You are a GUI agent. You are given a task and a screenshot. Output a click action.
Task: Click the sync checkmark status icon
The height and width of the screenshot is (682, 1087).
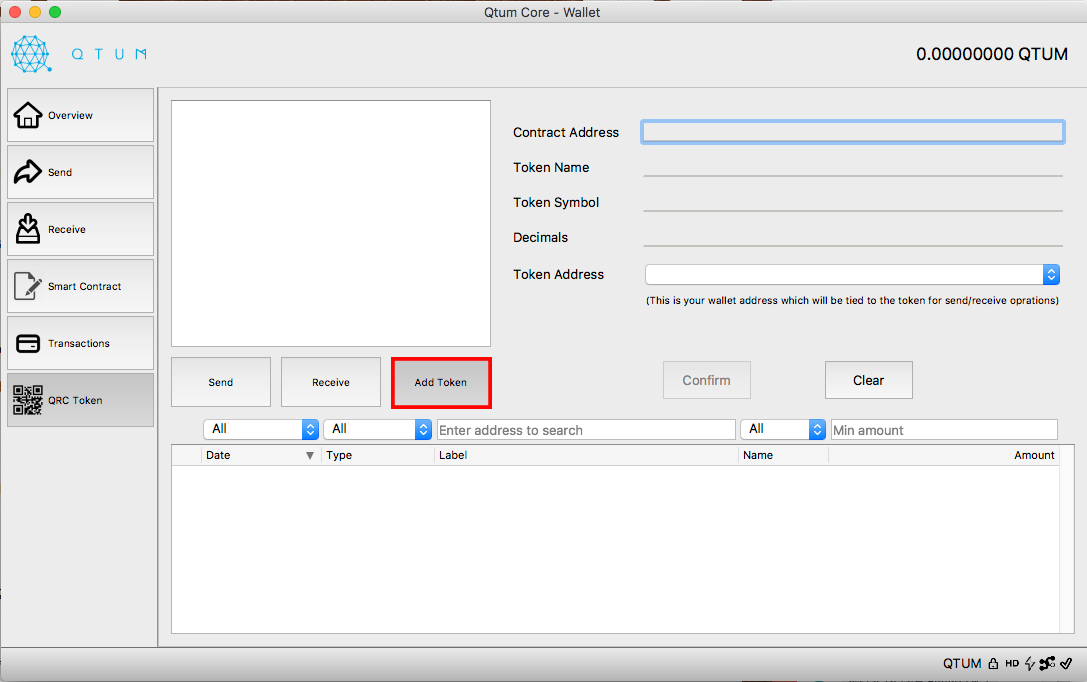click(x=1066, y=663)
